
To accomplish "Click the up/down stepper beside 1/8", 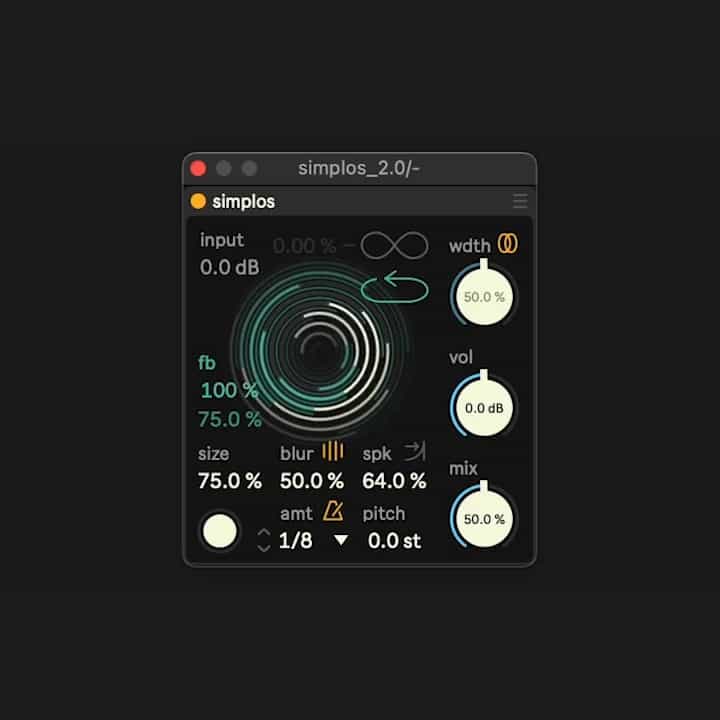I will [264, 541].
